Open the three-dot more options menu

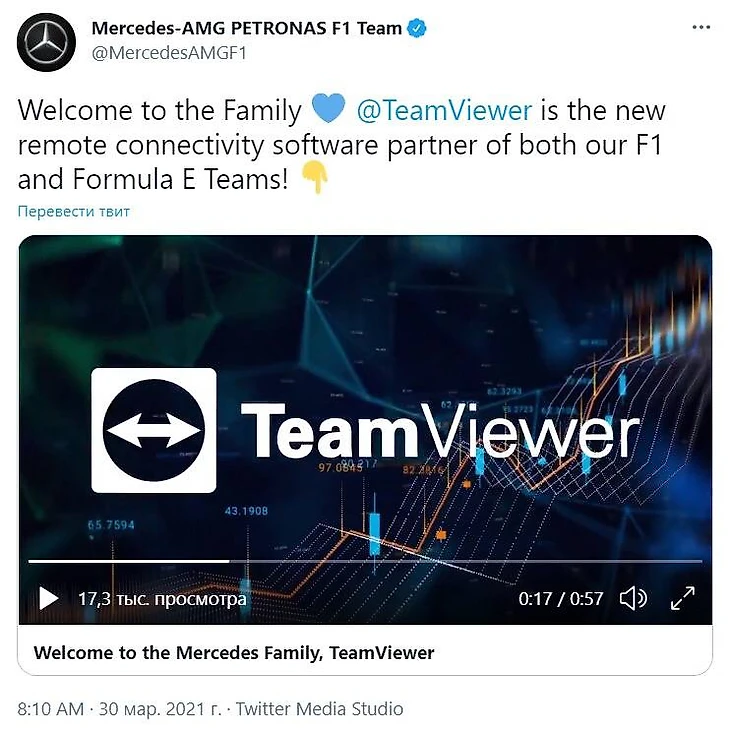click(701, 28)
